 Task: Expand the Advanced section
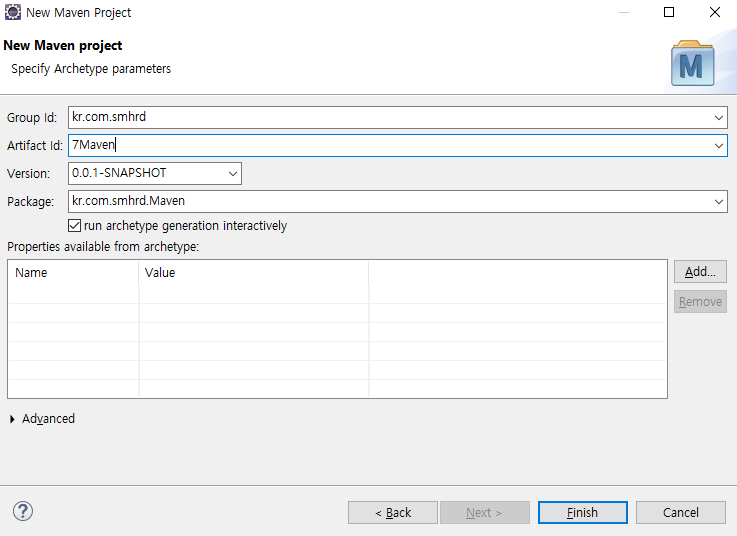pyautogui.click(x=12, y=419)
